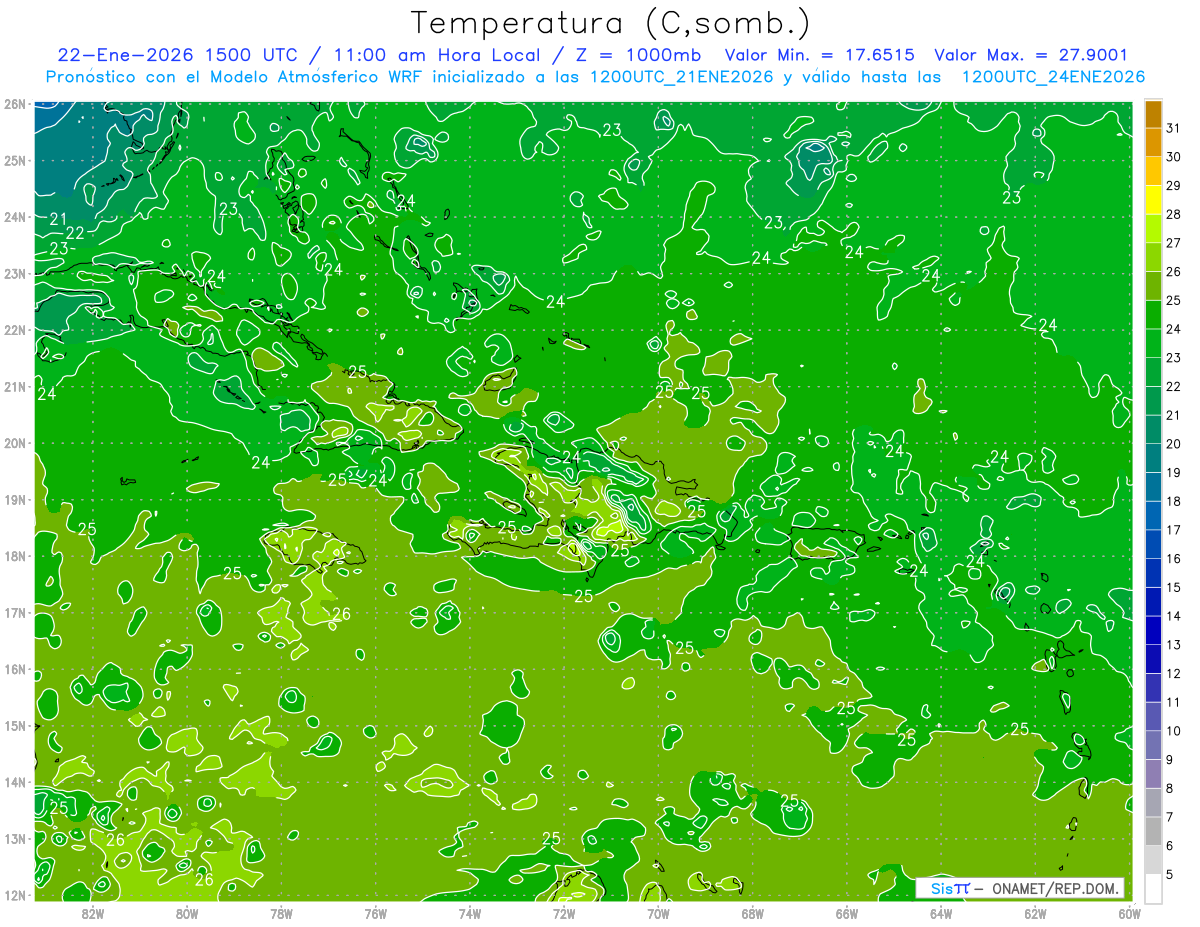Click the "20N" latitude axis label

point(14,443)
